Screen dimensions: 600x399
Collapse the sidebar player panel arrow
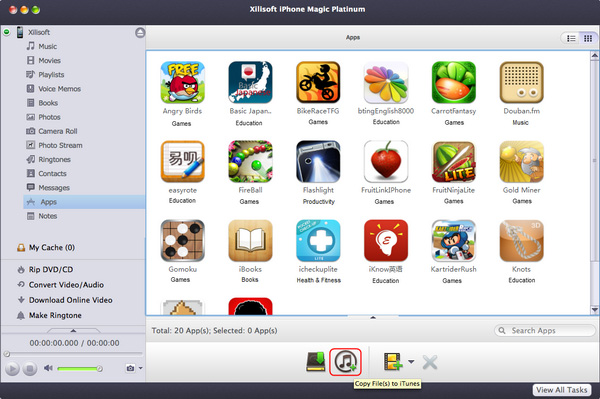(73, 330)
